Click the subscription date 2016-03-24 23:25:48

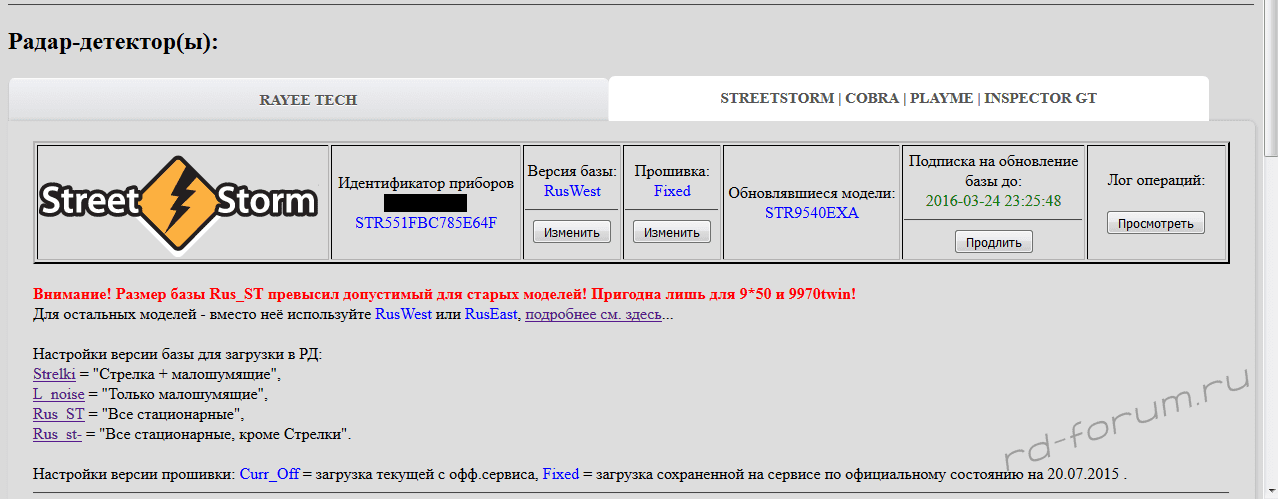[x=993, y=200]
